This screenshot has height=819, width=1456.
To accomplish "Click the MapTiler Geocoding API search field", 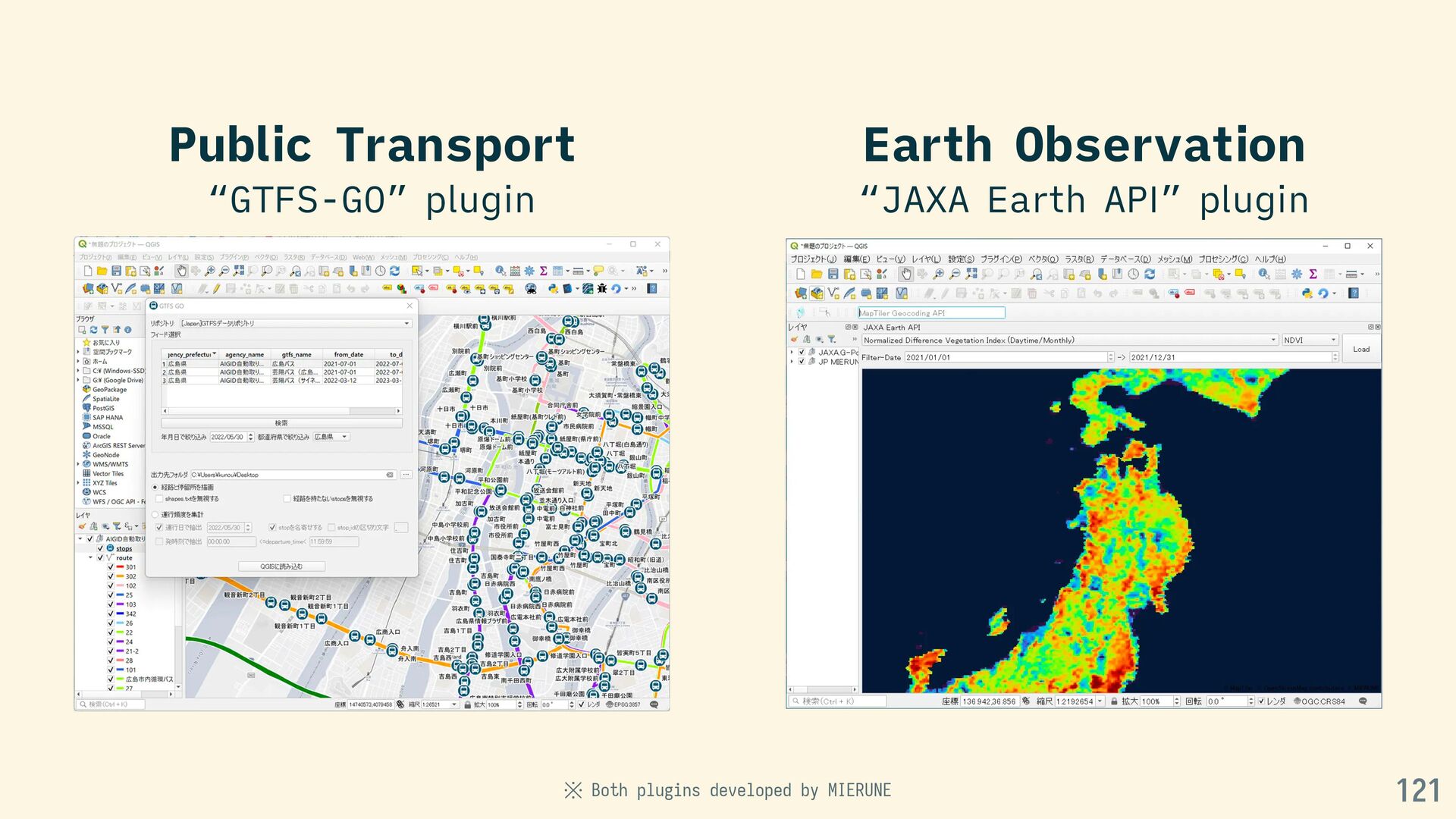I will pos(930,313).
